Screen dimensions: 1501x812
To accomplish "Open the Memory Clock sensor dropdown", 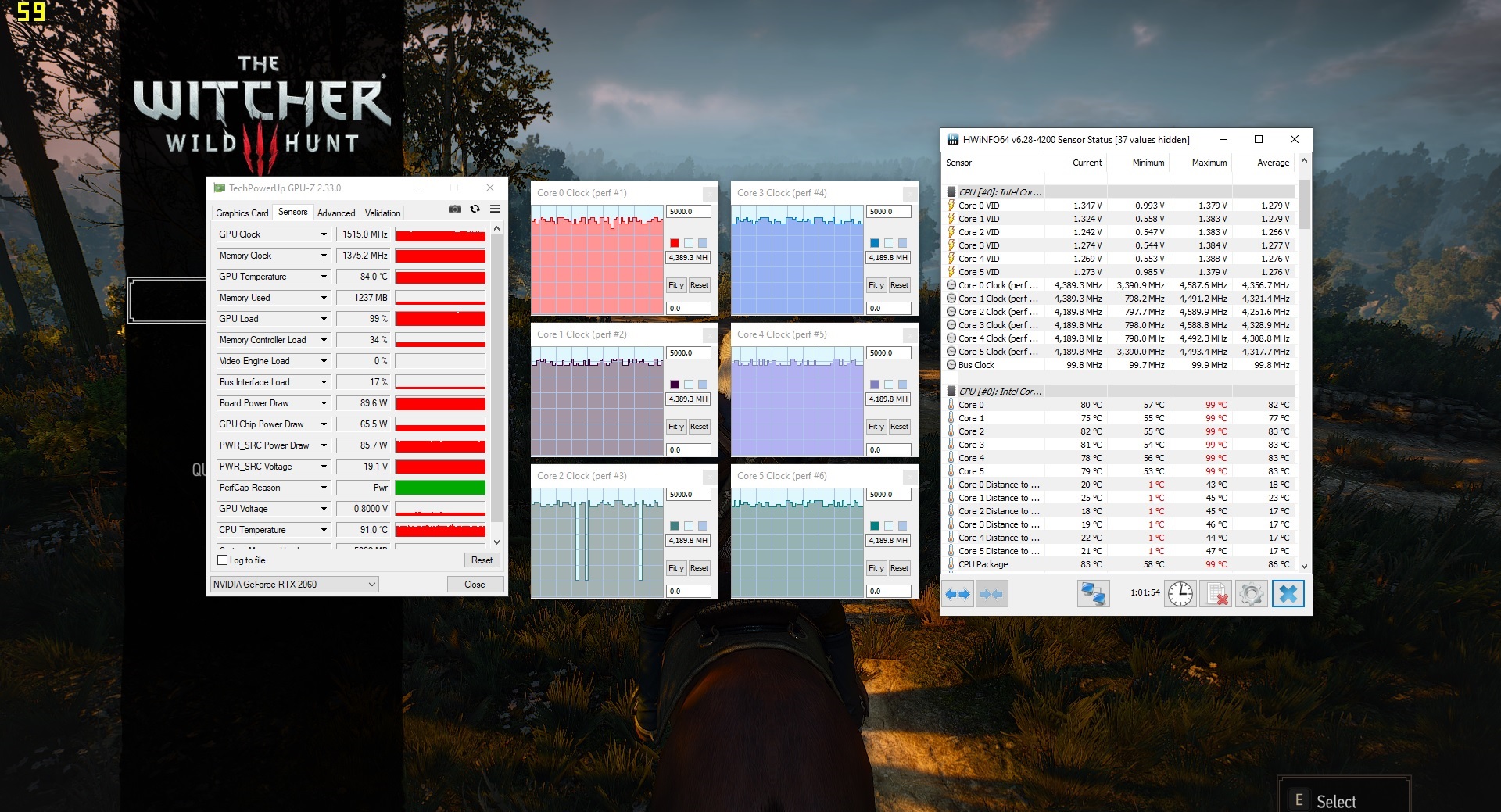I will [324, 256].
